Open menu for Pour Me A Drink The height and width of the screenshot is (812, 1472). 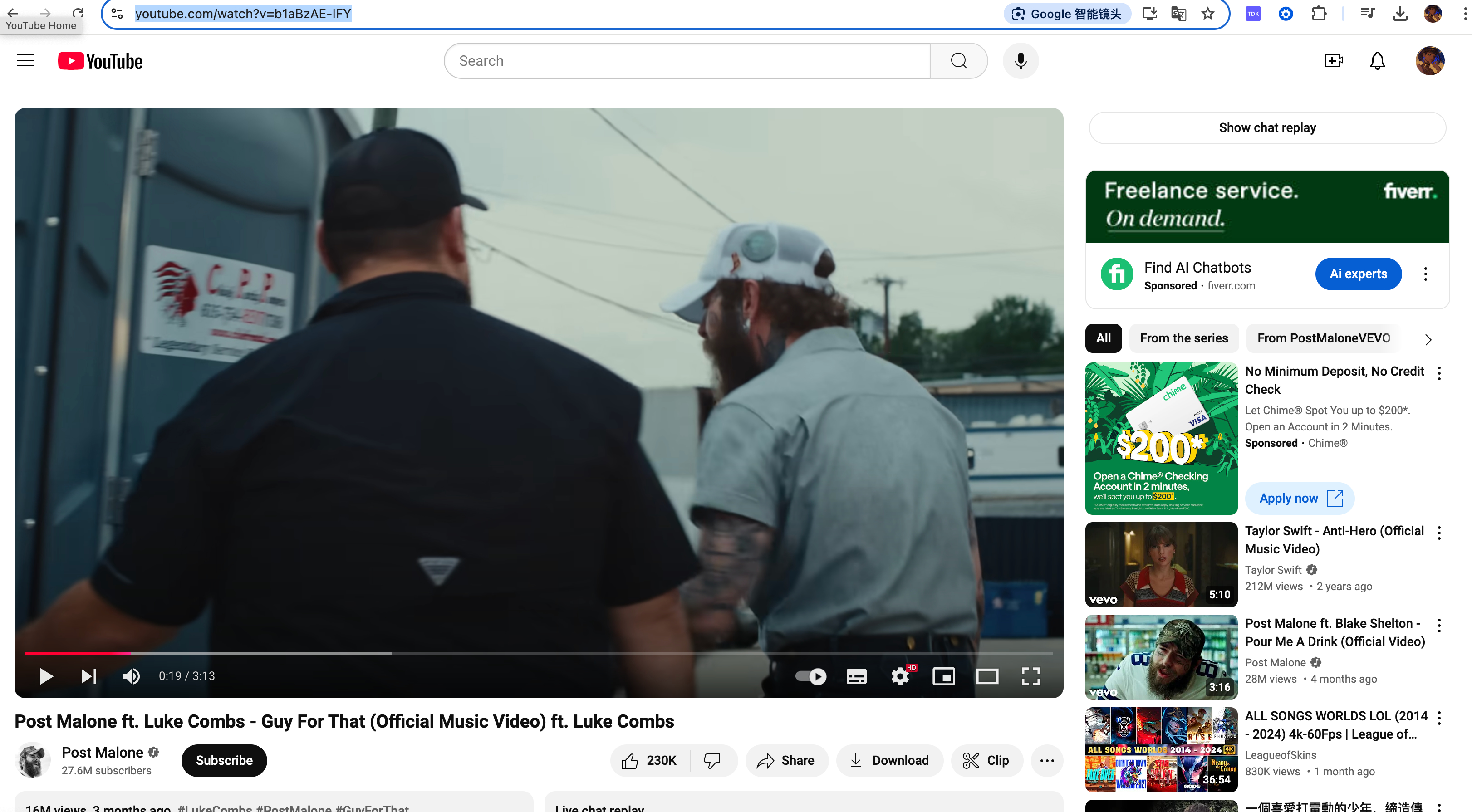(1439, 625)
